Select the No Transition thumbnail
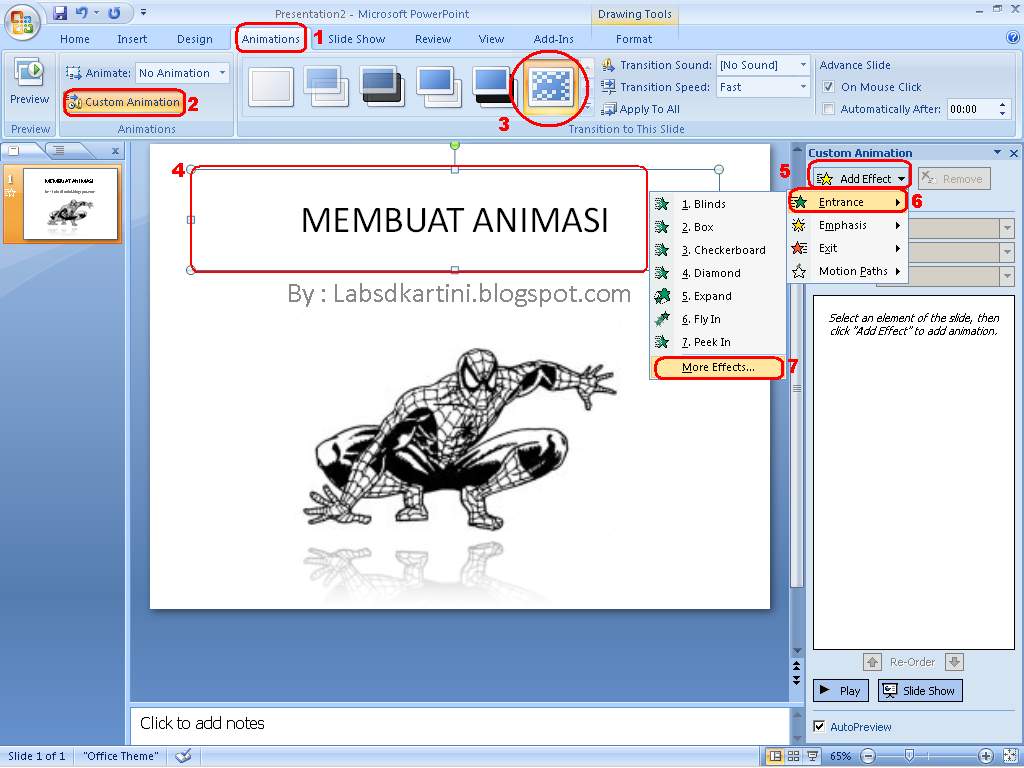Viewport: 1024px width, 768px height. [271, 86]
